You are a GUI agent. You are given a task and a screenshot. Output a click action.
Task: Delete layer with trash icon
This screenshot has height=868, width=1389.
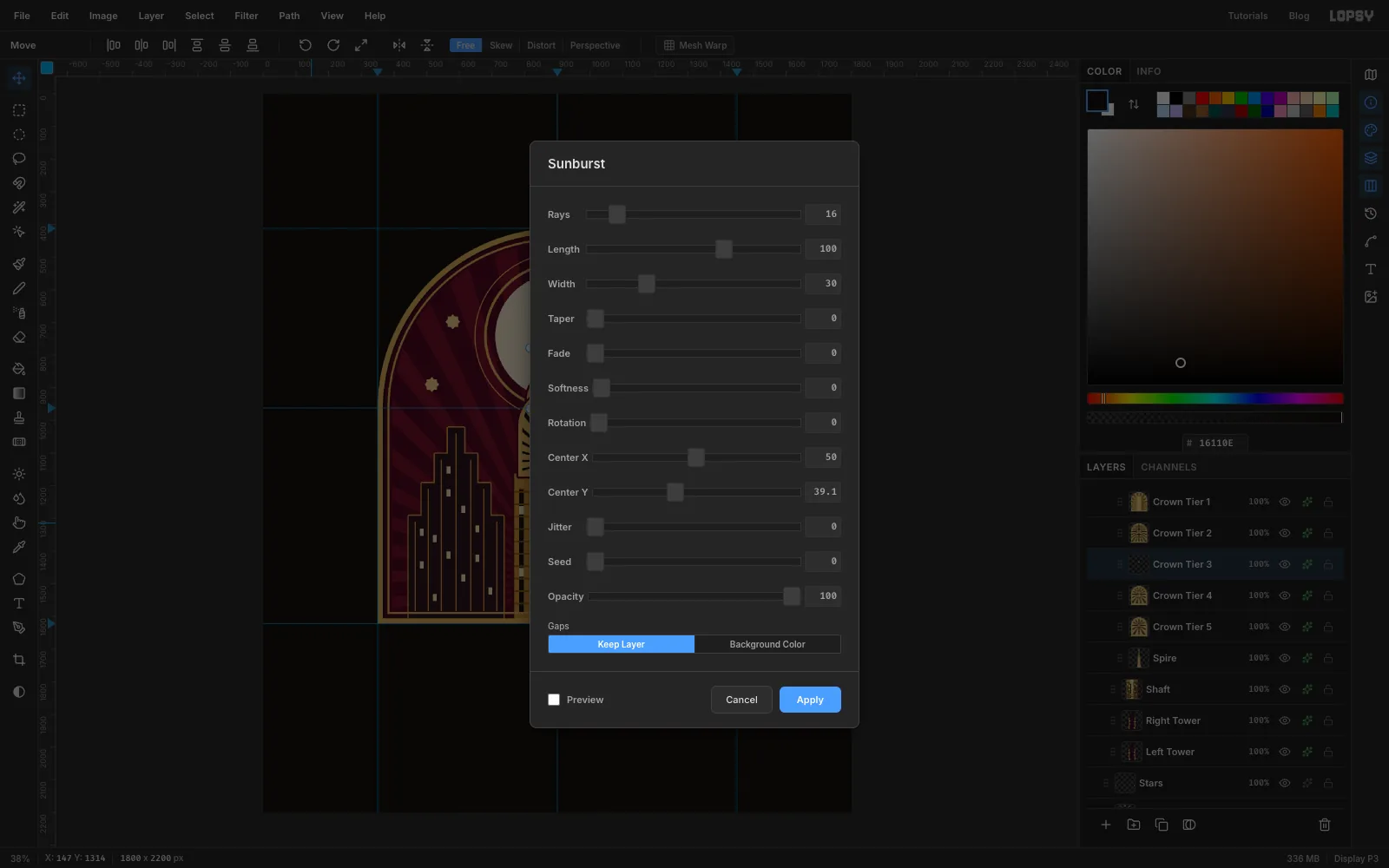[1325, 825]
